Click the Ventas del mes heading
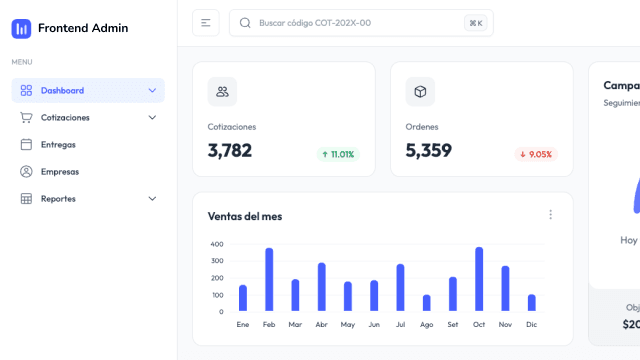 tap(245, 216)
